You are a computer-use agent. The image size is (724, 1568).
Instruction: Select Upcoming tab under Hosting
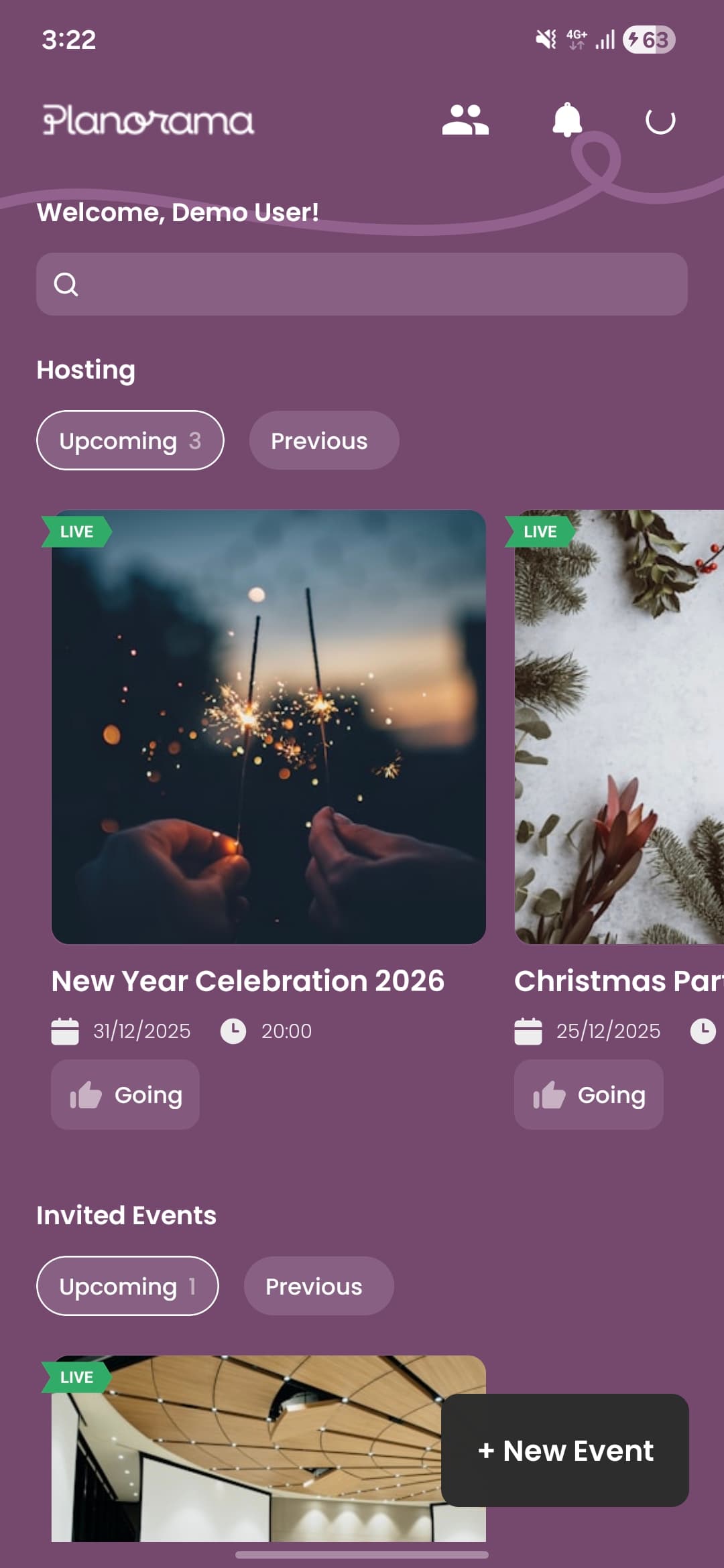point(130,440)
